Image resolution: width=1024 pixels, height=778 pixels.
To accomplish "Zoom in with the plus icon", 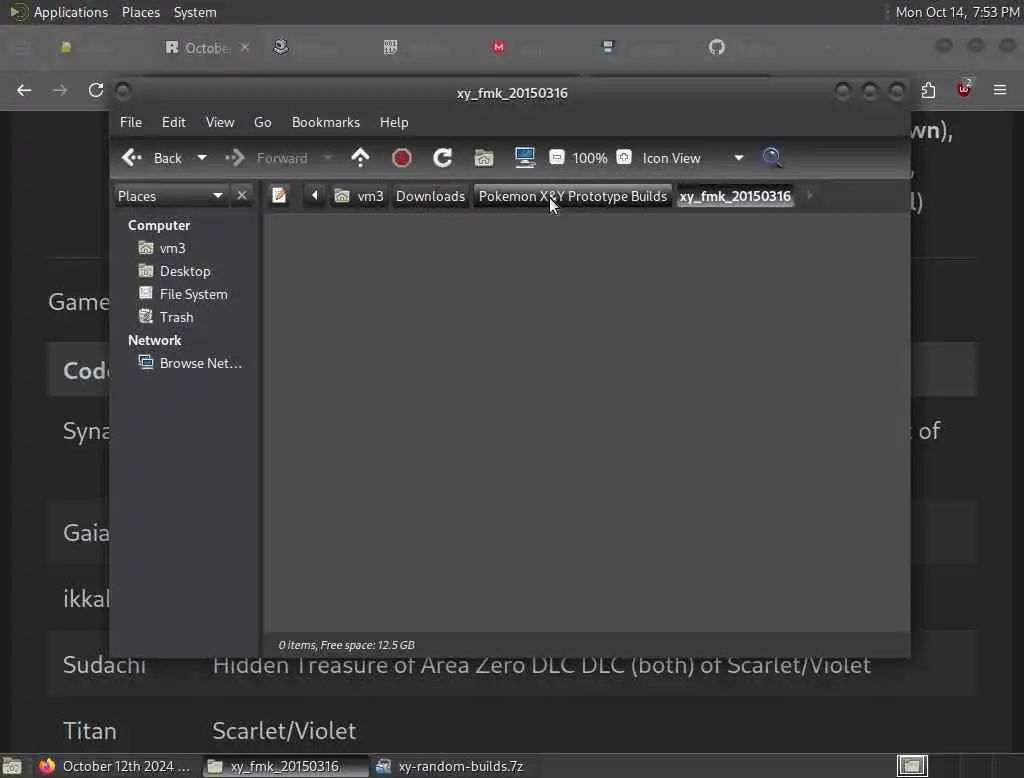I will click(x=624, y=157).
